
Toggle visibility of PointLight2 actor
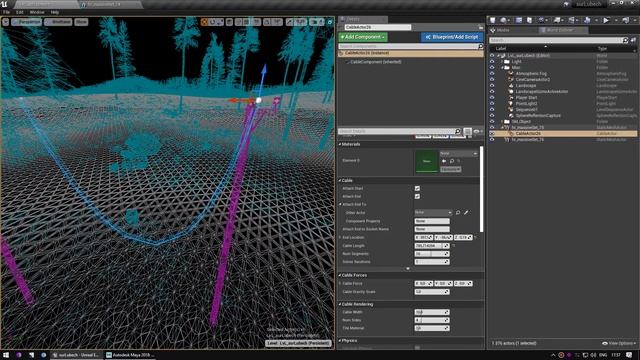pyautogui.click(x=492, y=104)
